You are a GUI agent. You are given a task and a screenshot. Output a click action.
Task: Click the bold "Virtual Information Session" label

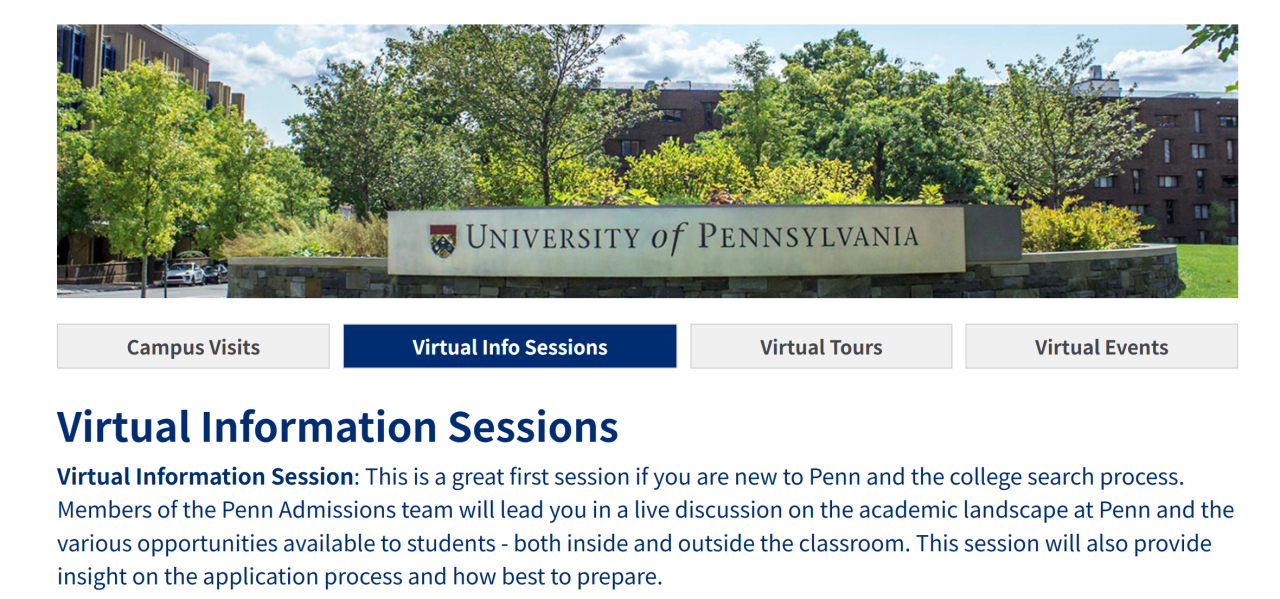(205, 476)
